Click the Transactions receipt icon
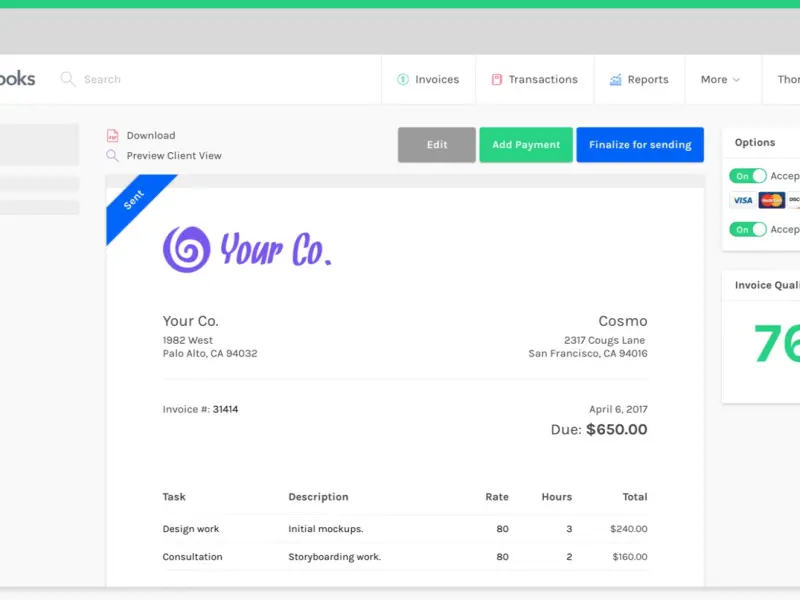This screenshot has height=600, width=800. click(496, 80)
